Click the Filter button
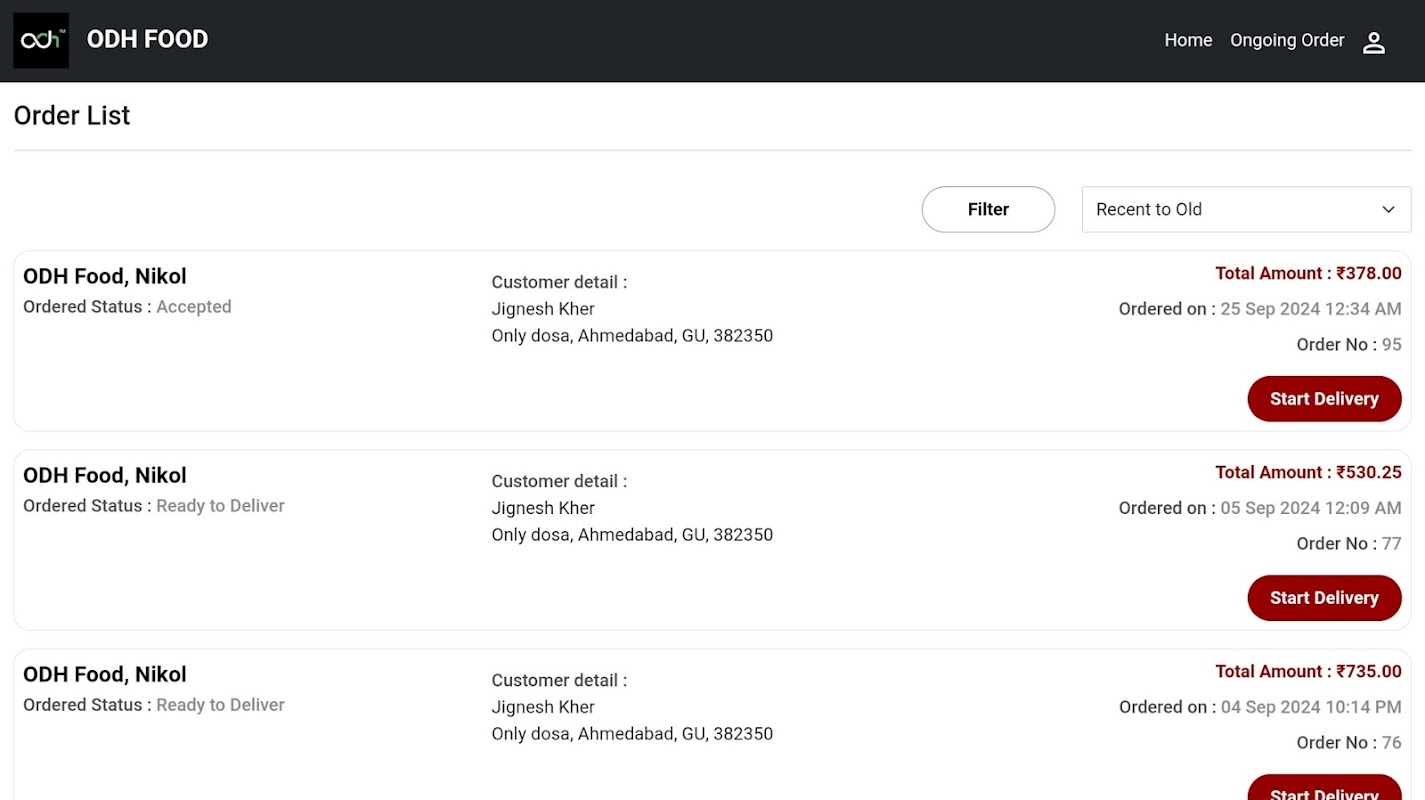1425x800 pixels. (988, 209)
